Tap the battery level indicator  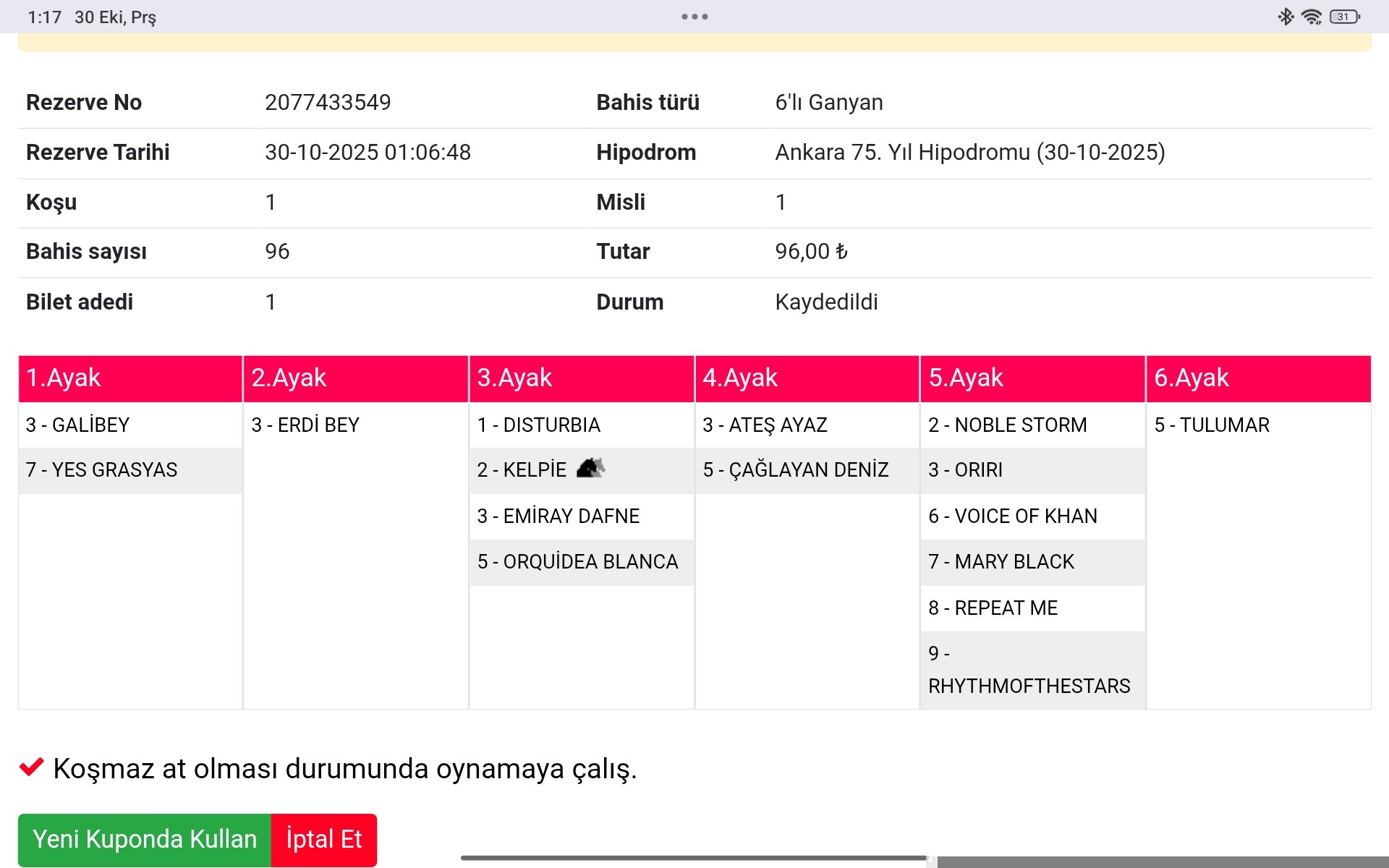tap(1344, 17)
